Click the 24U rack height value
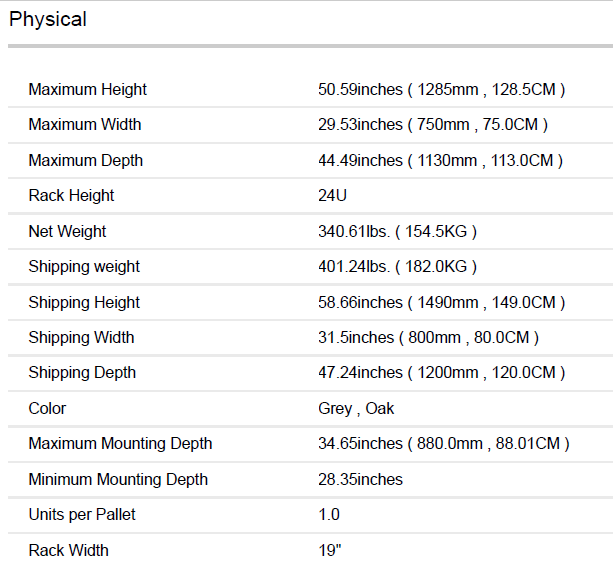Screen dimensions: 613x568 333,196
